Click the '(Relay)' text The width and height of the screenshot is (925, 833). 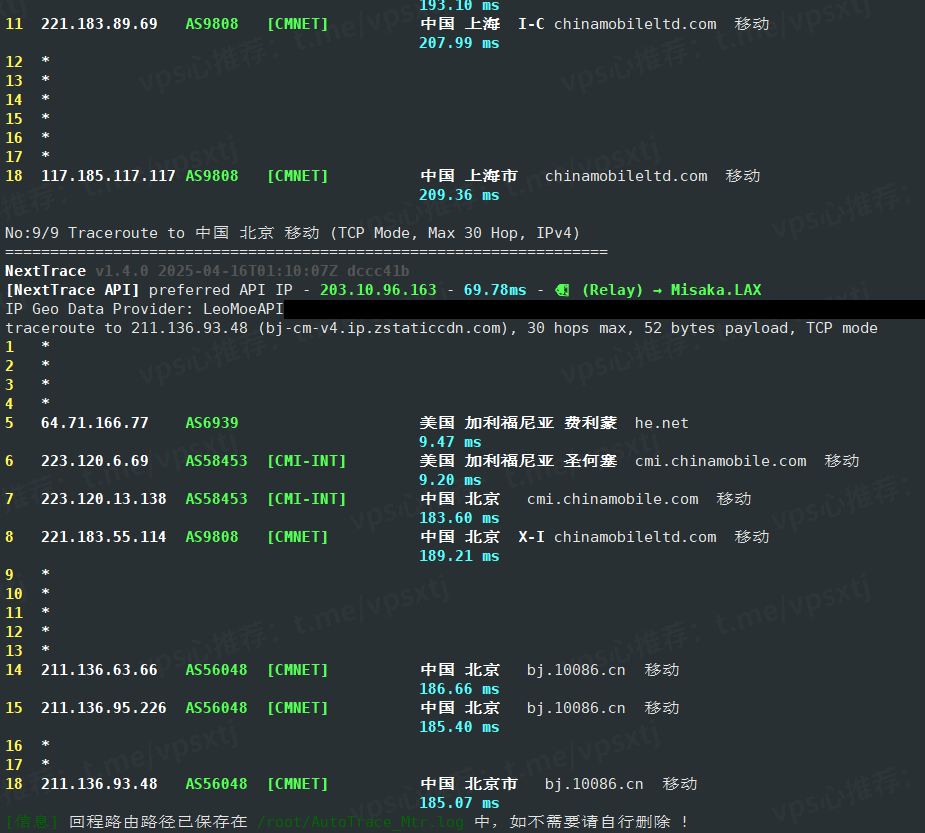pos(612,290)
